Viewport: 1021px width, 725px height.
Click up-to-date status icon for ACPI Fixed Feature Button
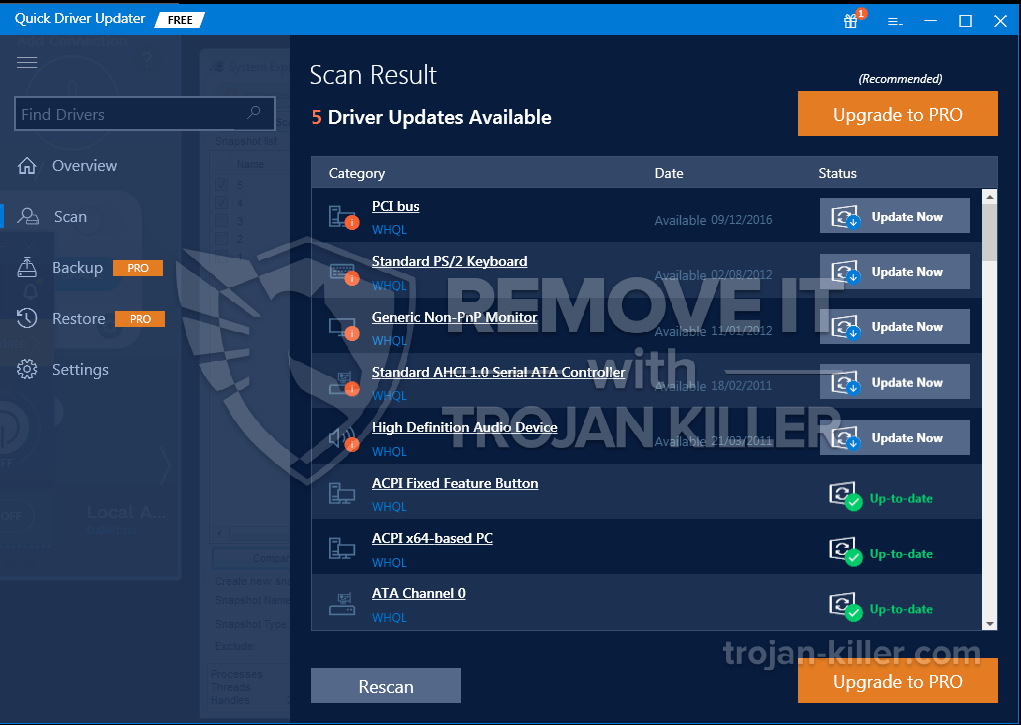click(845, 496)
